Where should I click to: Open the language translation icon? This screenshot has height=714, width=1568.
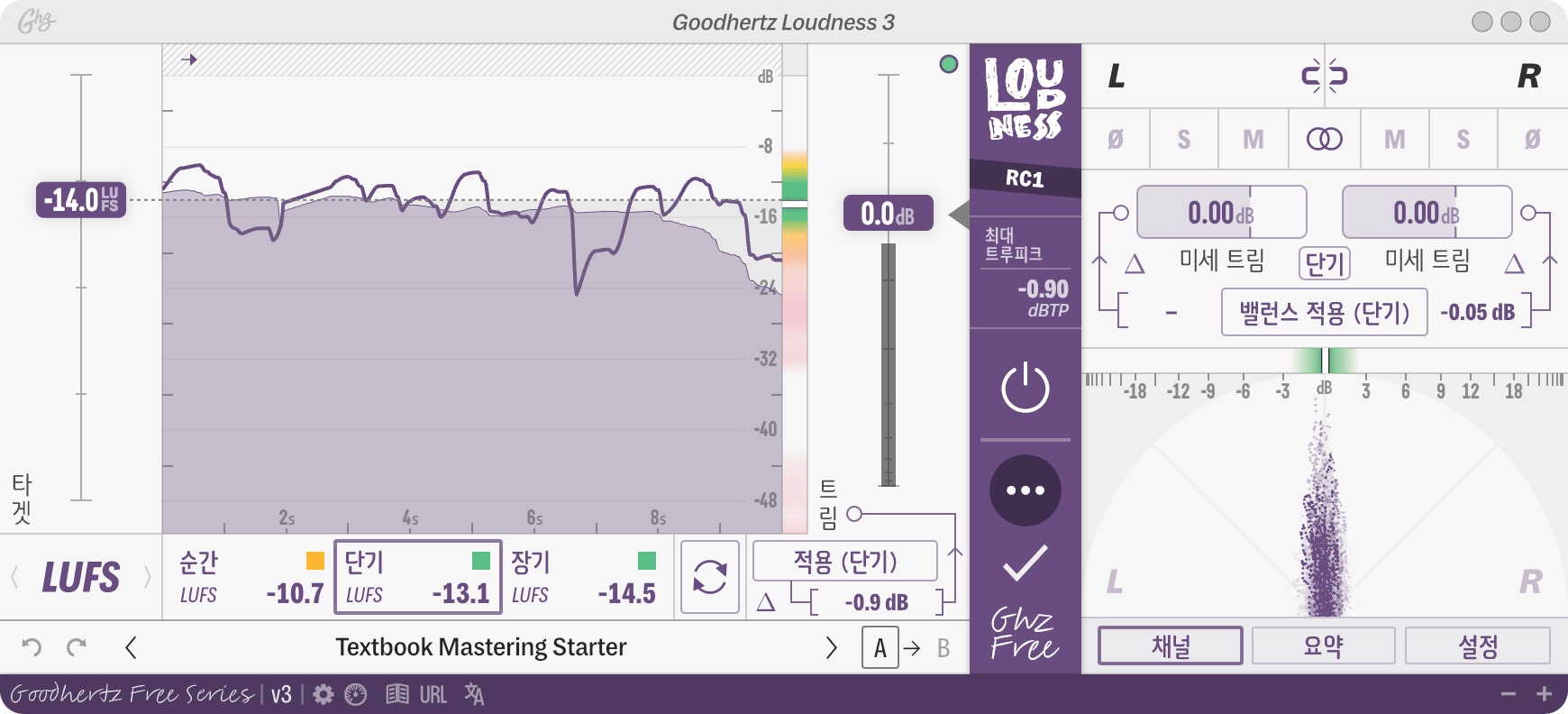[x=474, y=694]
